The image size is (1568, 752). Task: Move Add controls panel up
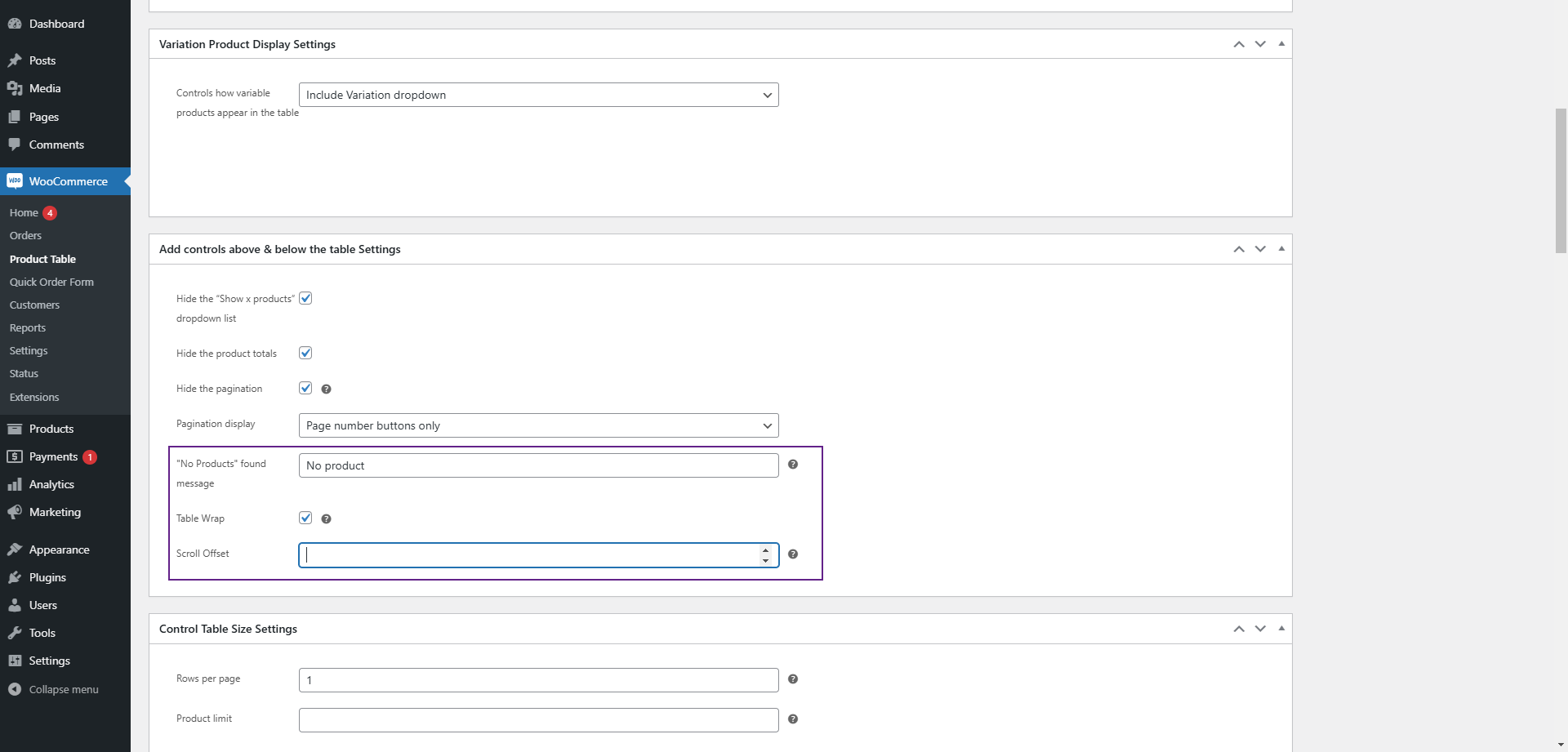(x=1239, y=249)
